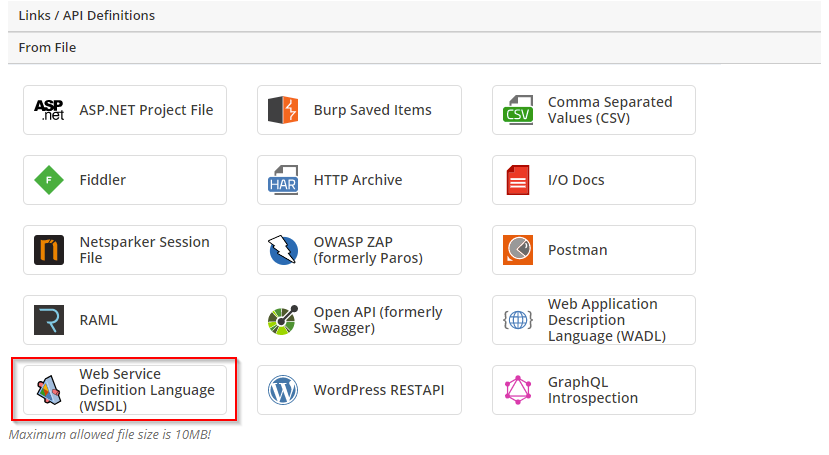Screen dimensions: 829x455
Task: Open the Links / API Definitions header
Action: click(x=86, y=15)
